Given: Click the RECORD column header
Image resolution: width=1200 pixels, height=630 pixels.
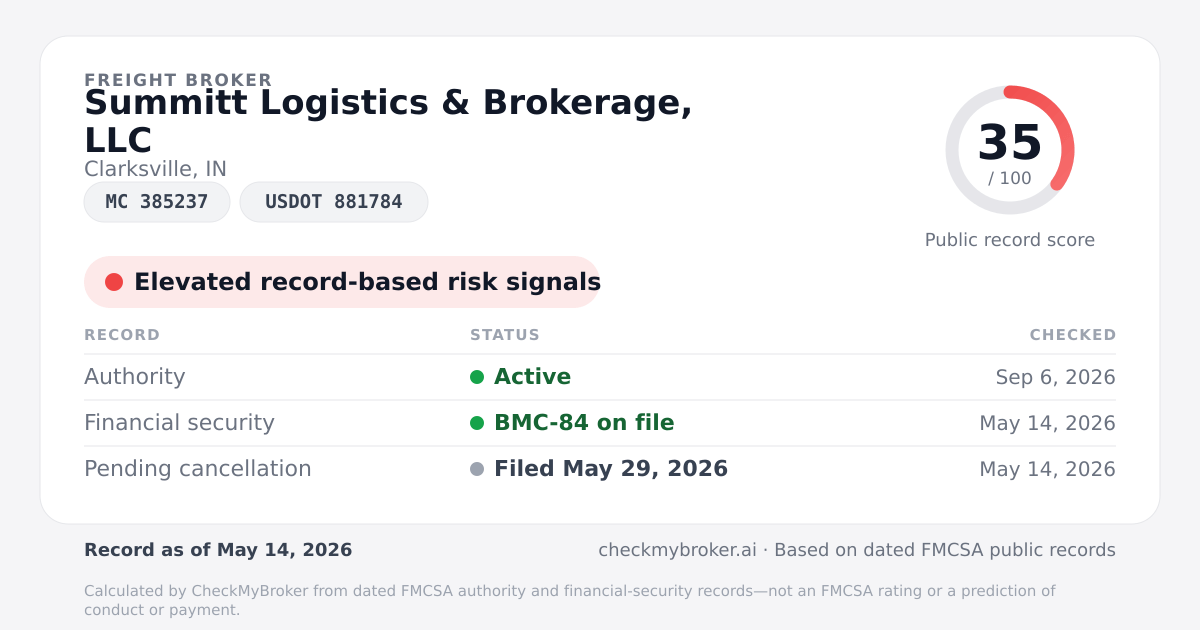Looking at the screenshot, I should 122,335.
